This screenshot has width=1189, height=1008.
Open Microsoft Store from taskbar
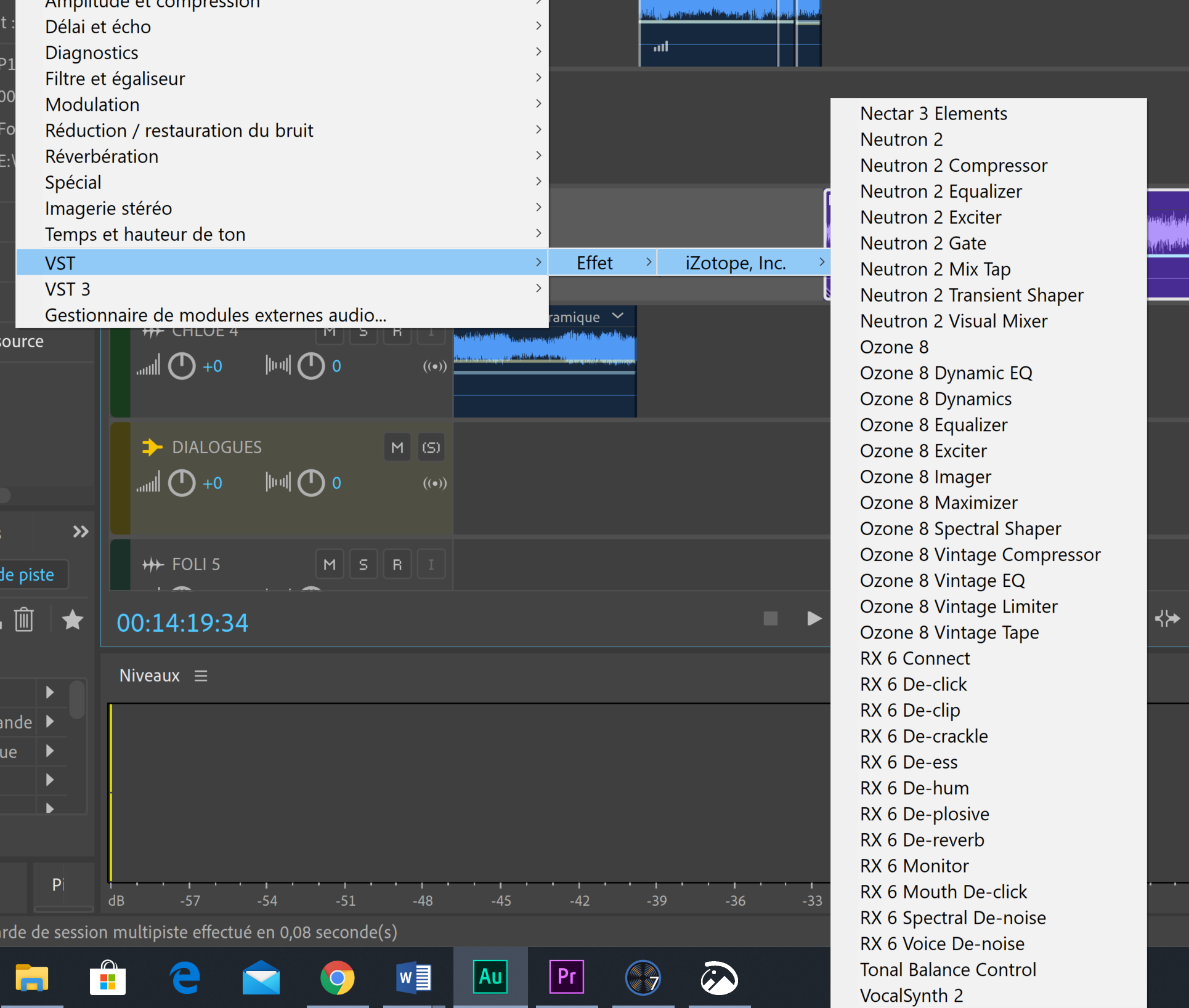point(108,977)
